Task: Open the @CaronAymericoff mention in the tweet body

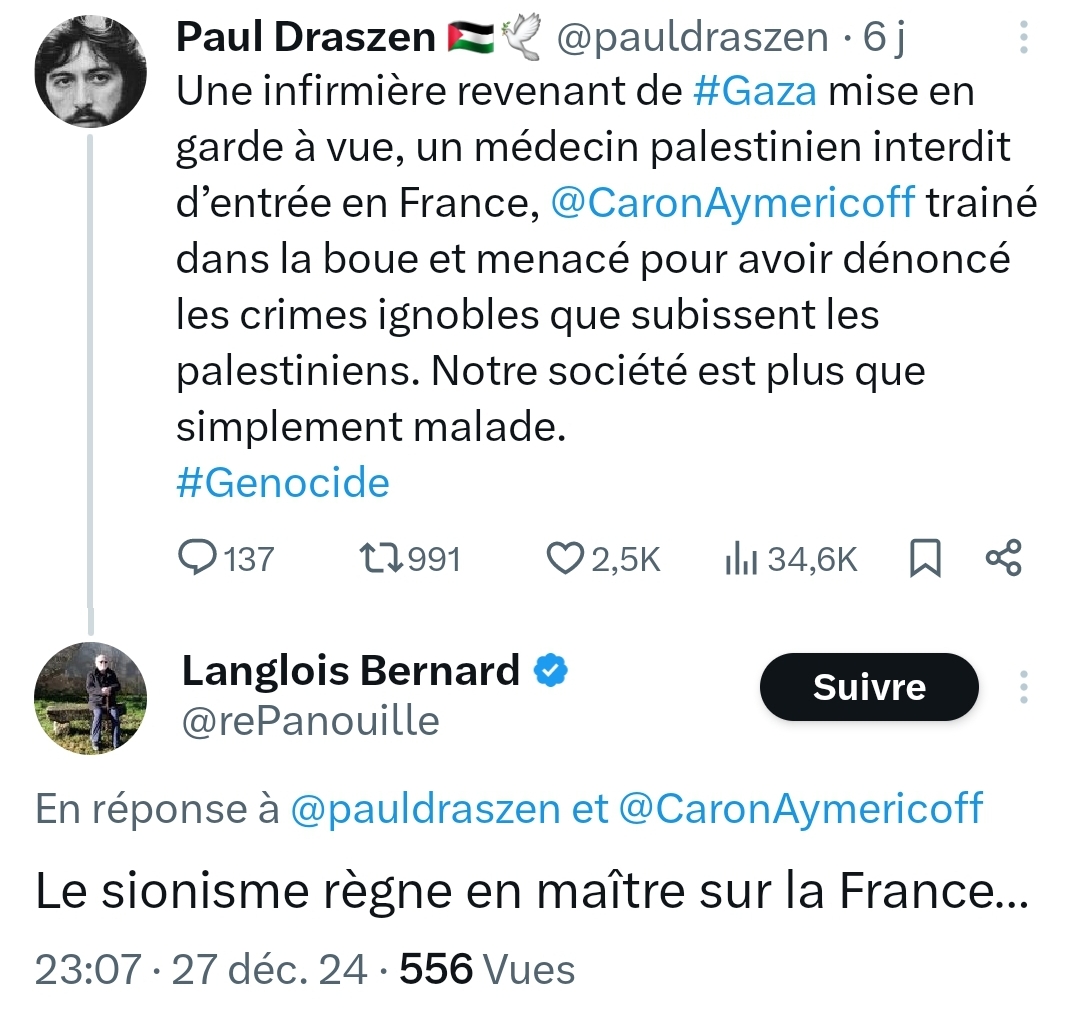Action: (733, 203)
